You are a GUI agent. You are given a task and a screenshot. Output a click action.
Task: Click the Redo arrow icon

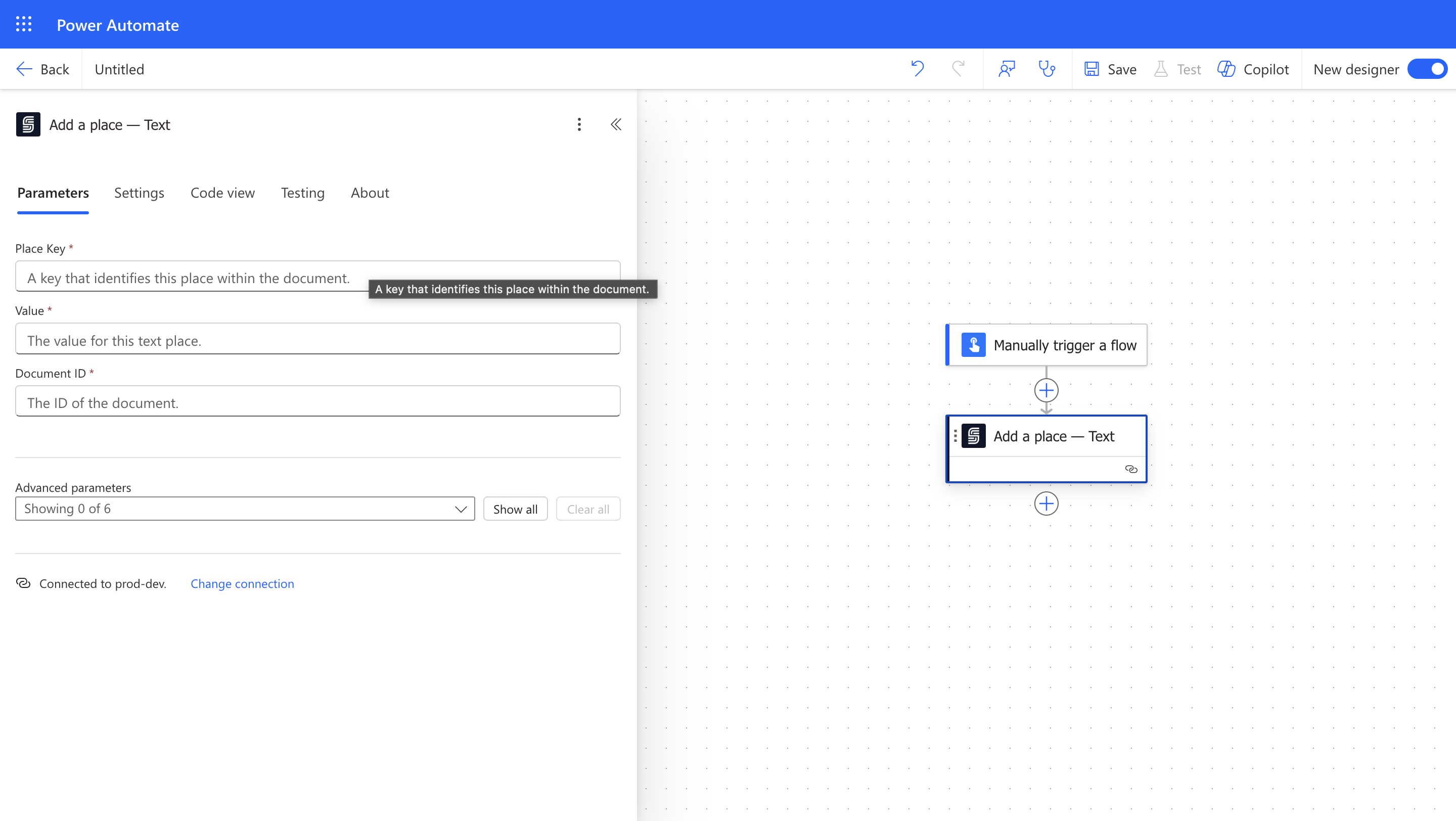coord(958,69)
